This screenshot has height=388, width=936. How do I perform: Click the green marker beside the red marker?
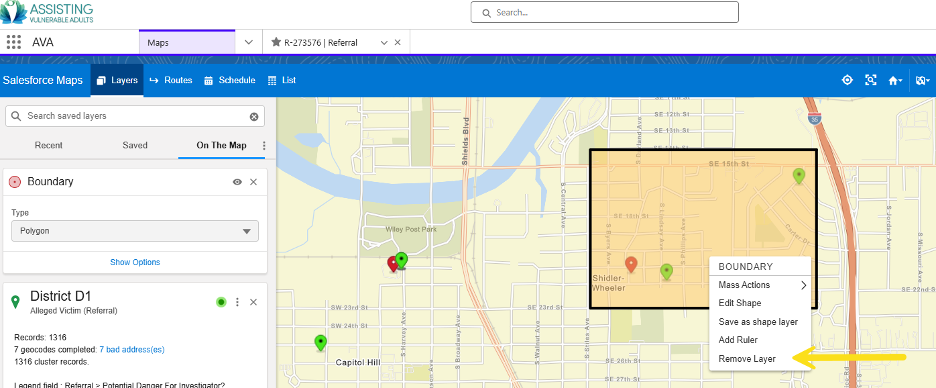pyautogui.click(x=402, y=260)
